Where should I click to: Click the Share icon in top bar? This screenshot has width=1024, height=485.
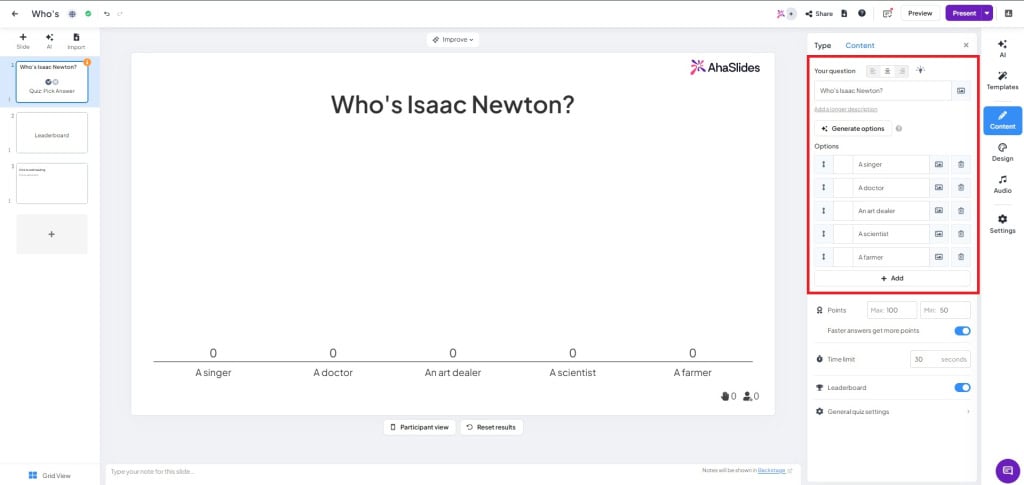tap(818, 13)
